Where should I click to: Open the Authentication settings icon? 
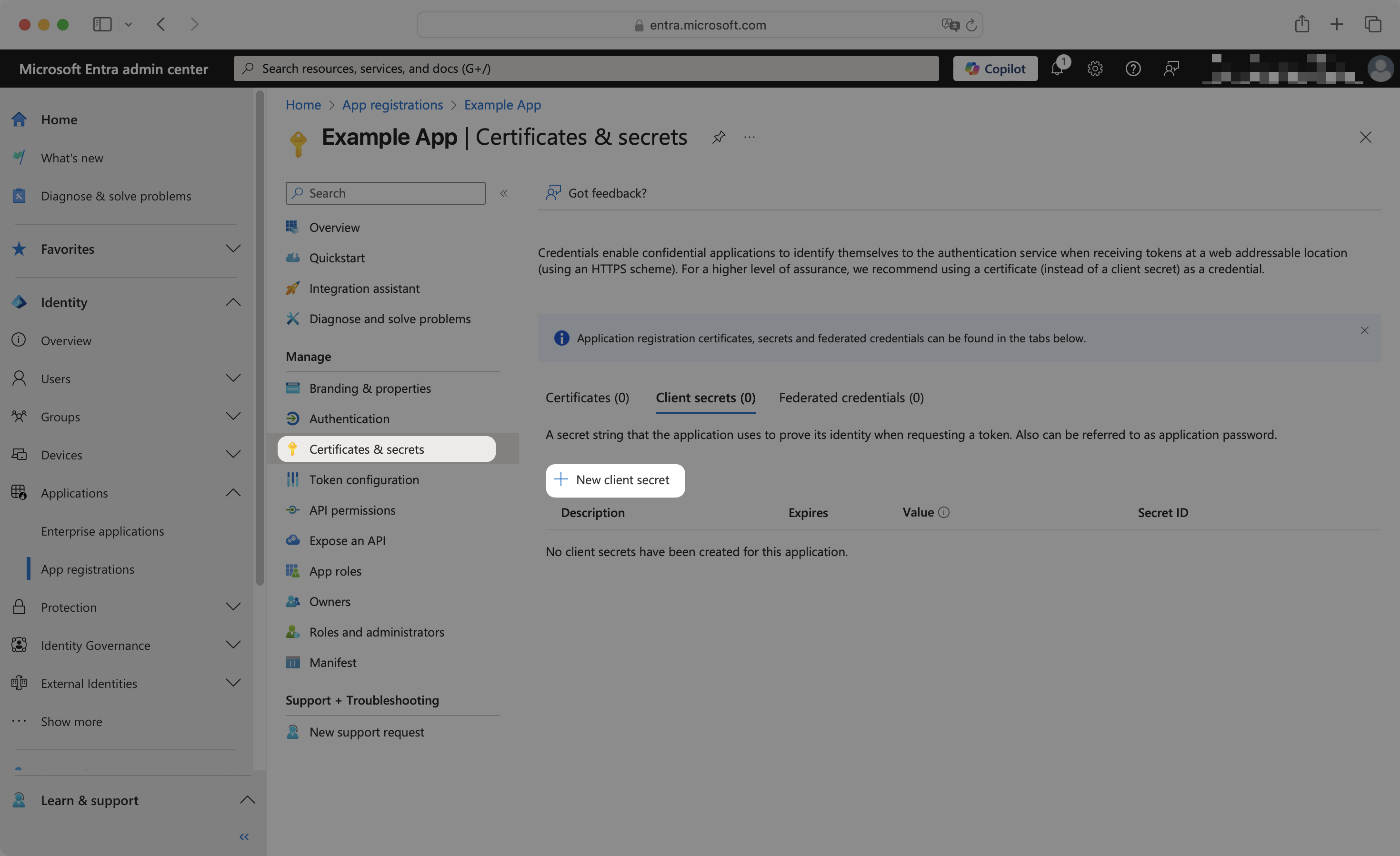click(293, 418)
